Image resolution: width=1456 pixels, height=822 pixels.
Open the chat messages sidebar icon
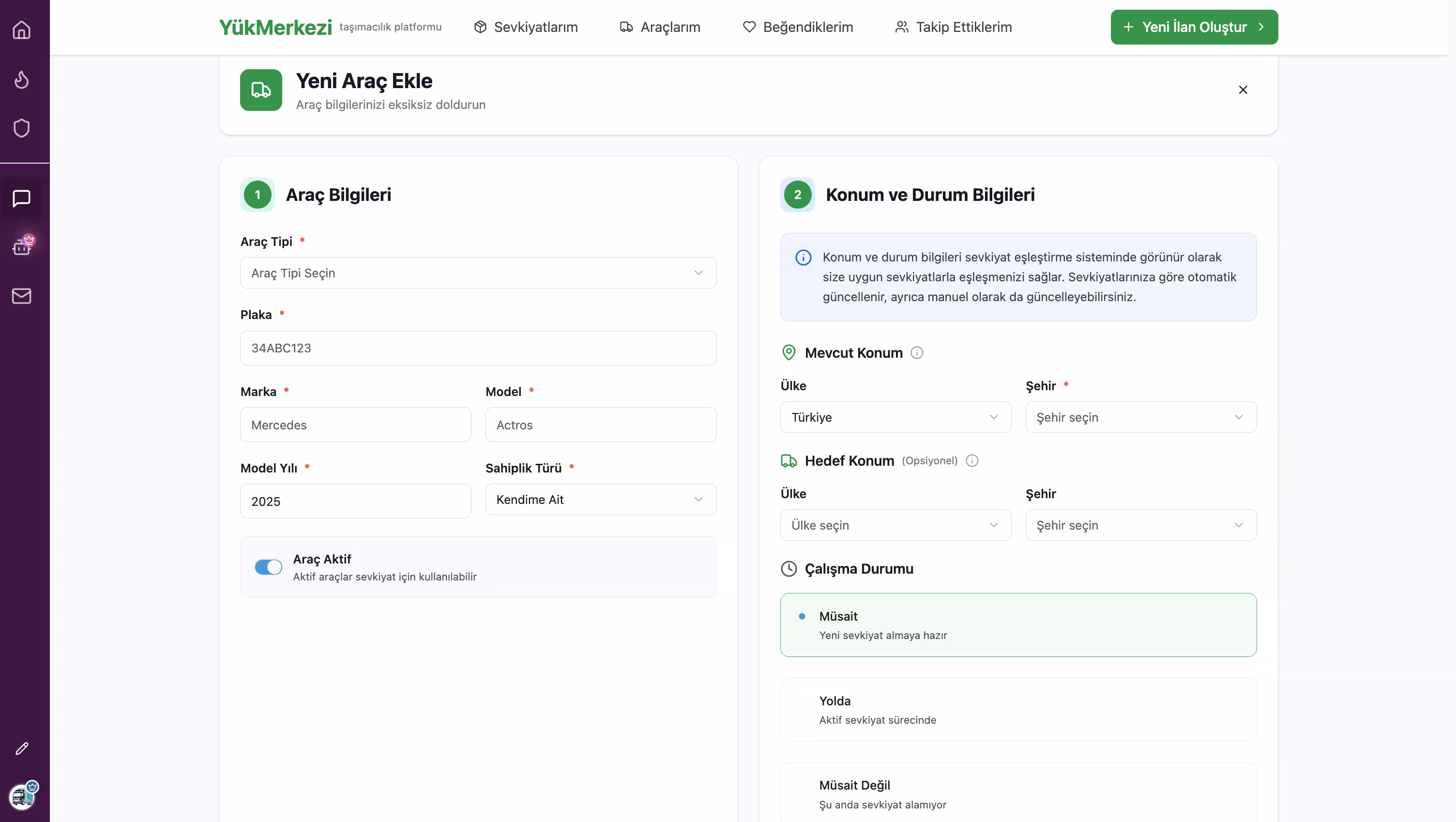pos(21,198)
